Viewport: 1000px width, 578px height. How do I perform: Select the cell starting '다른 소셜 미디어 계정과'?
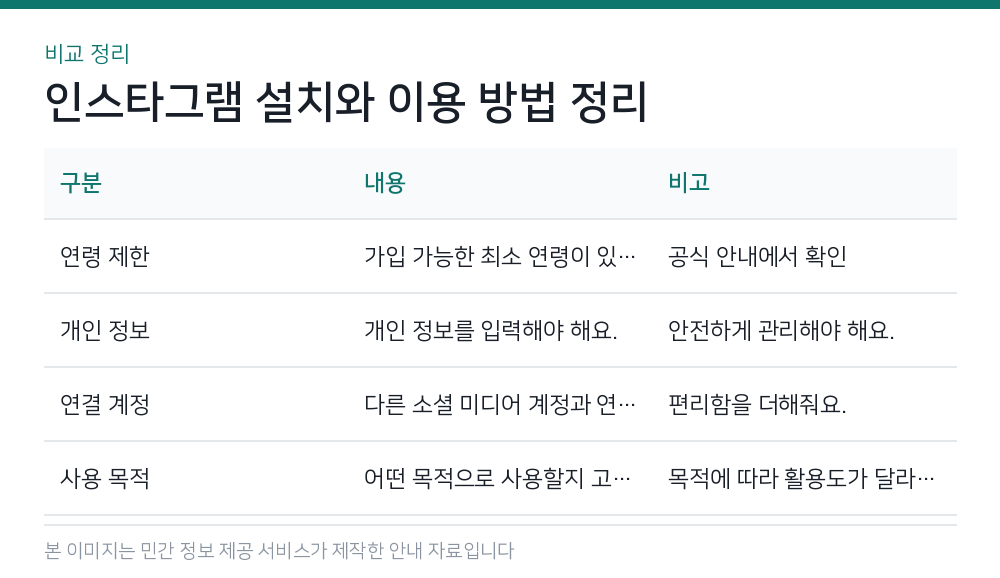click(501, 404)
